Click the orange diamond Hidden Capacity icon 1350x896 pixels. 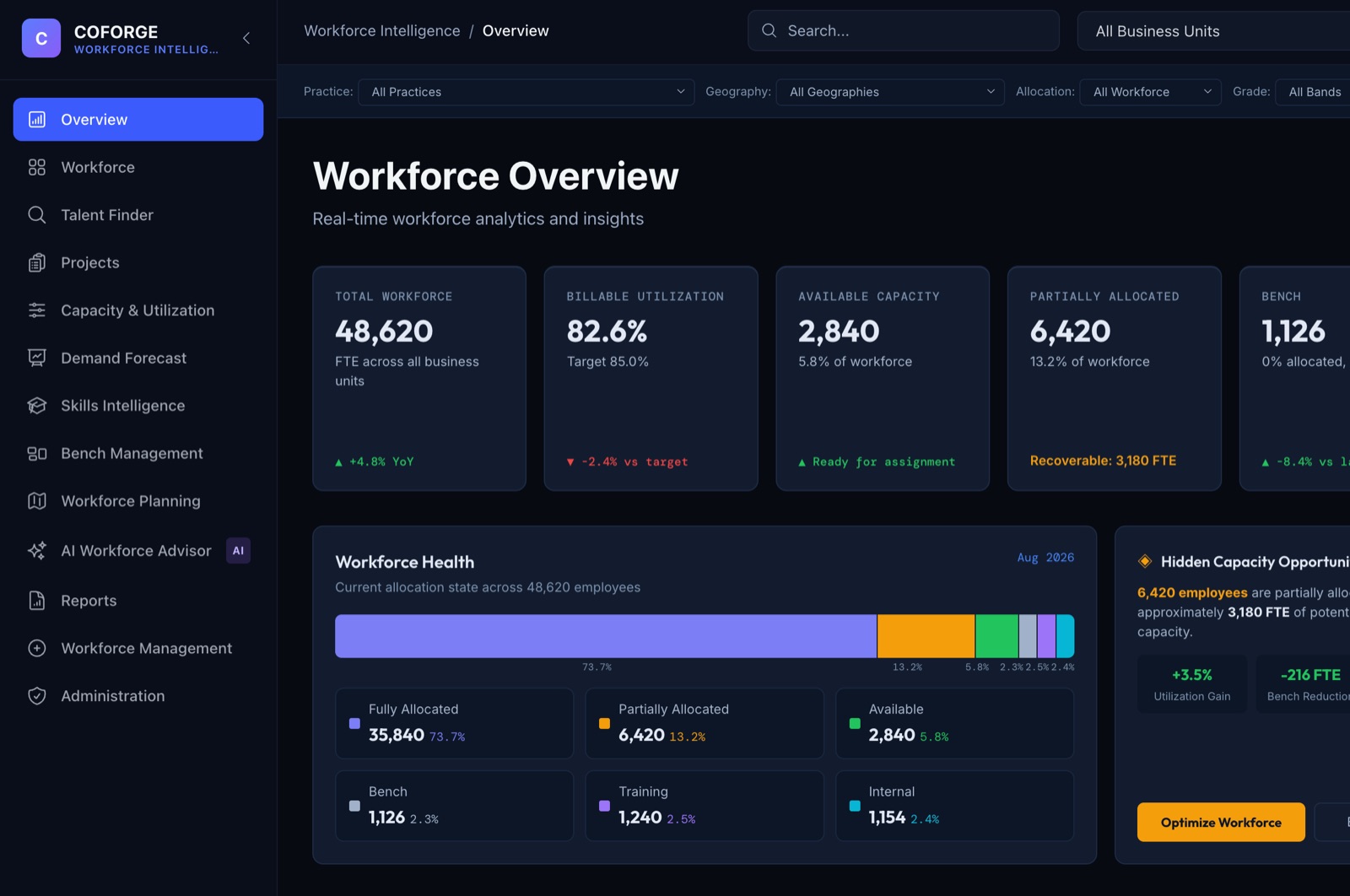point(1145,562)
